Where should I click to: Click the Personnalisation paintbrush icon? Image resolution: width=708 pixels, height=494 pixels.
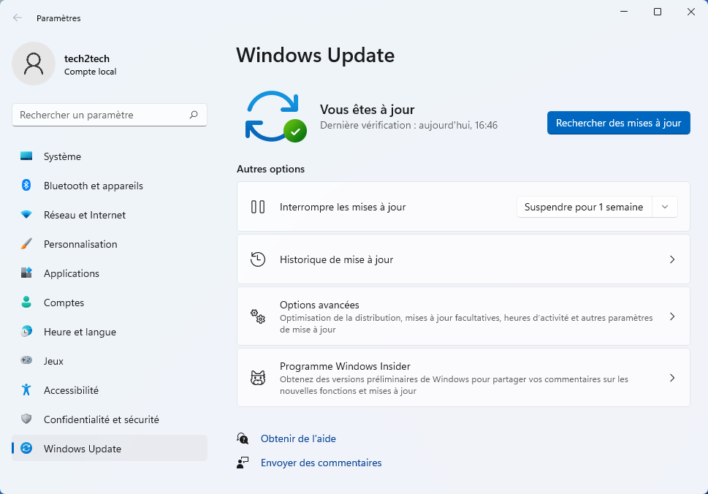coord(26,244)
